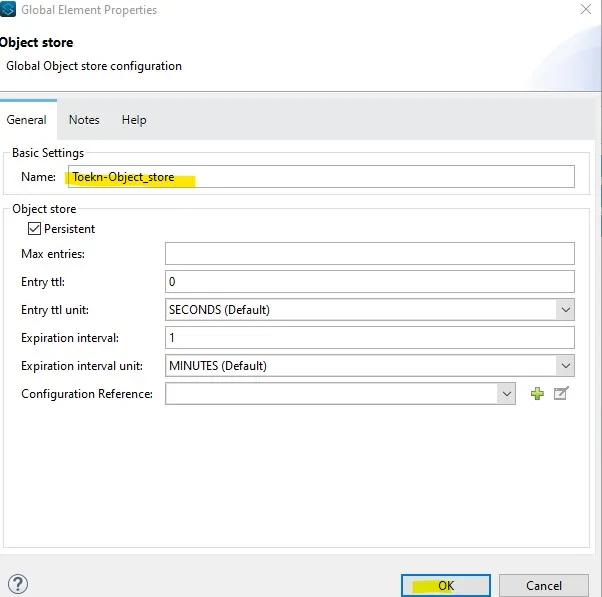Toggle the Persistent checkbox
This screenshot has width=602, height=597.
(34, 228)
